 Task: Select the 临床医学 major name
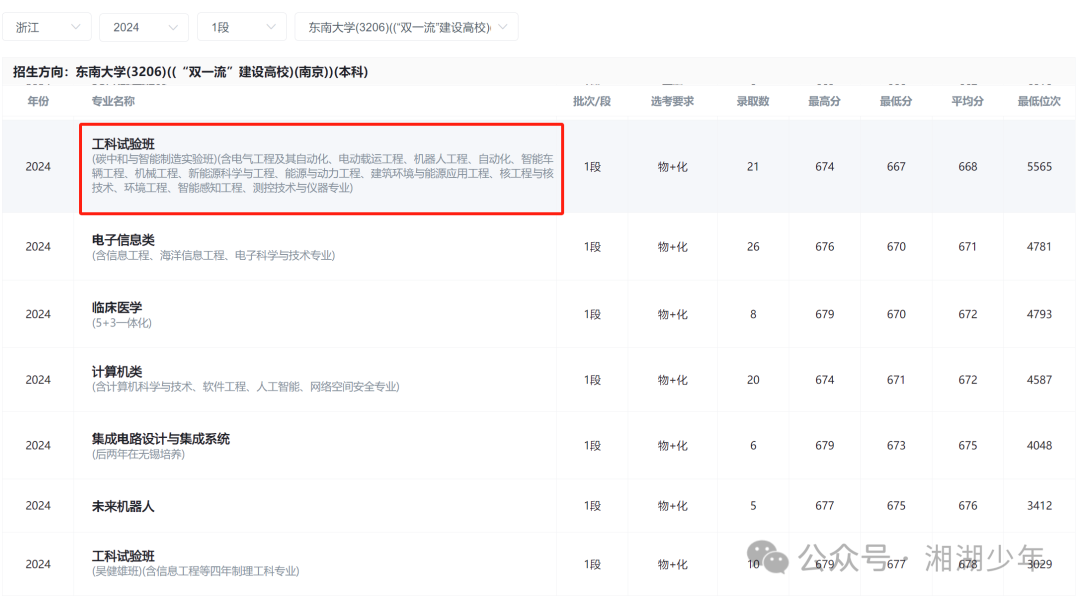(117, 307)
